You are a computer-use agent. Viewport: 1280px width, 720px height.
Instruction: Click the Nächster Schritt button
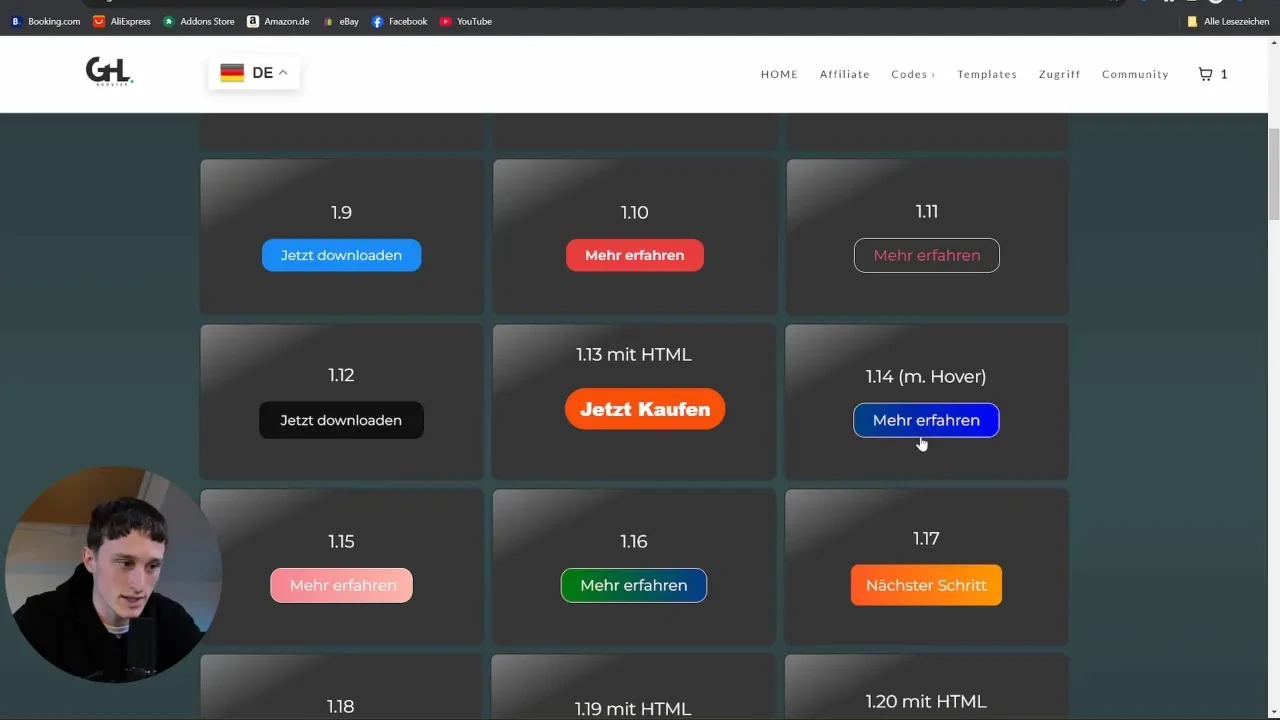click(x=926, y=585)
